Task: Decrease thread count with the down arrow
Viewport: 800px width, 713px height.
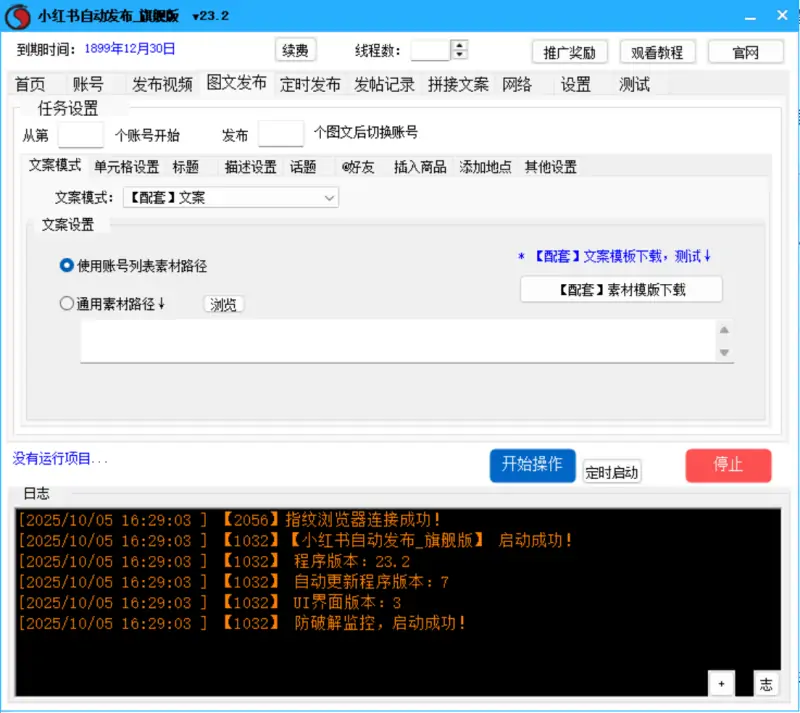Action: (459, 55)
